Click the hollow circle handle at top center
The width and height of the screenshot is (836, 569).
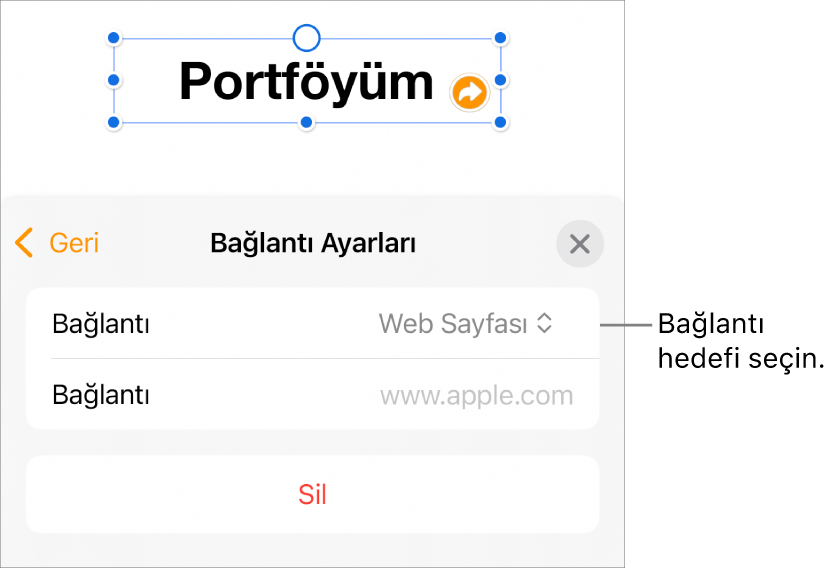click(x=307, y=39)
